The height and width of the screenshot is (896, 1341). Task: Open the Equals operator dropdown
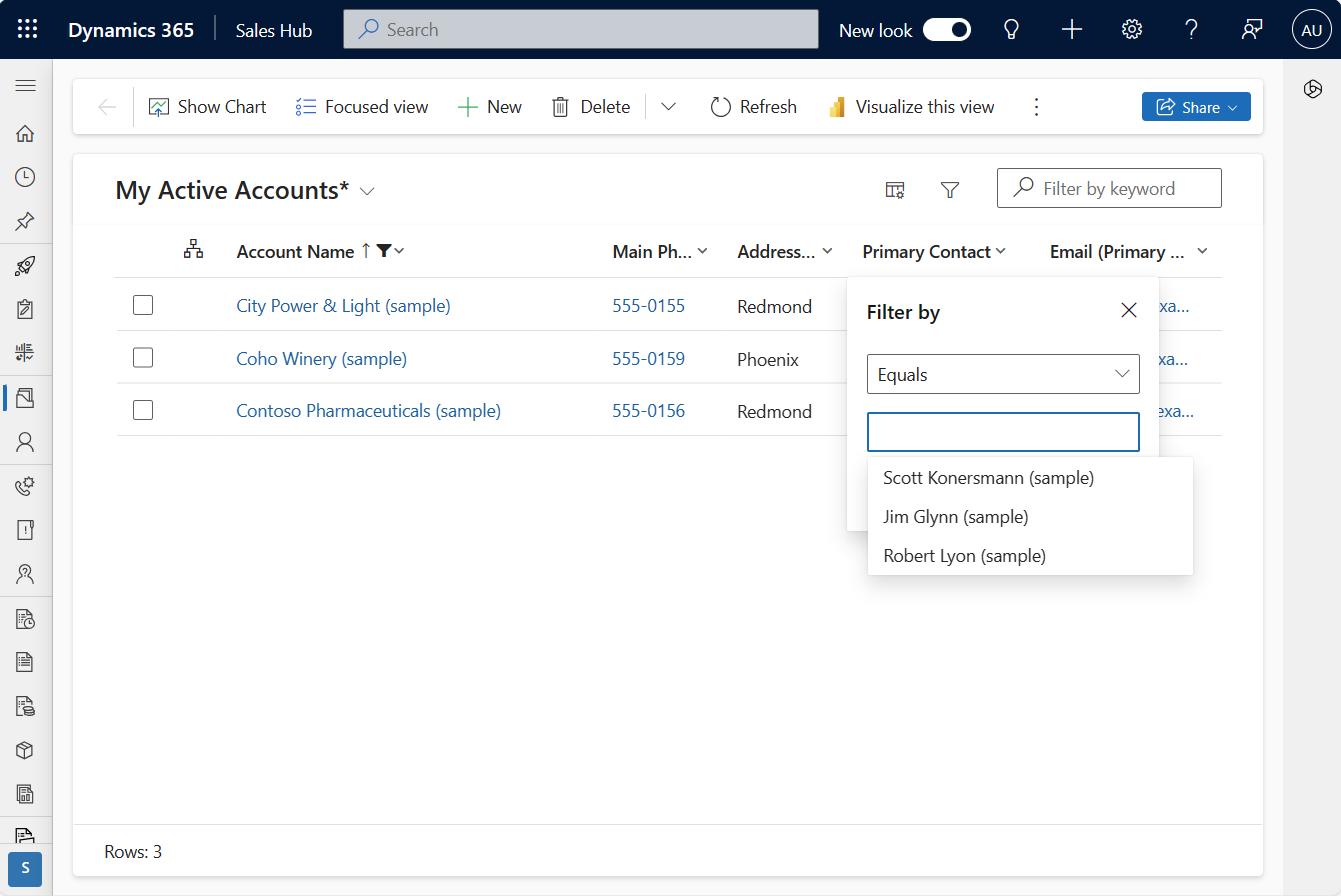1003,374
